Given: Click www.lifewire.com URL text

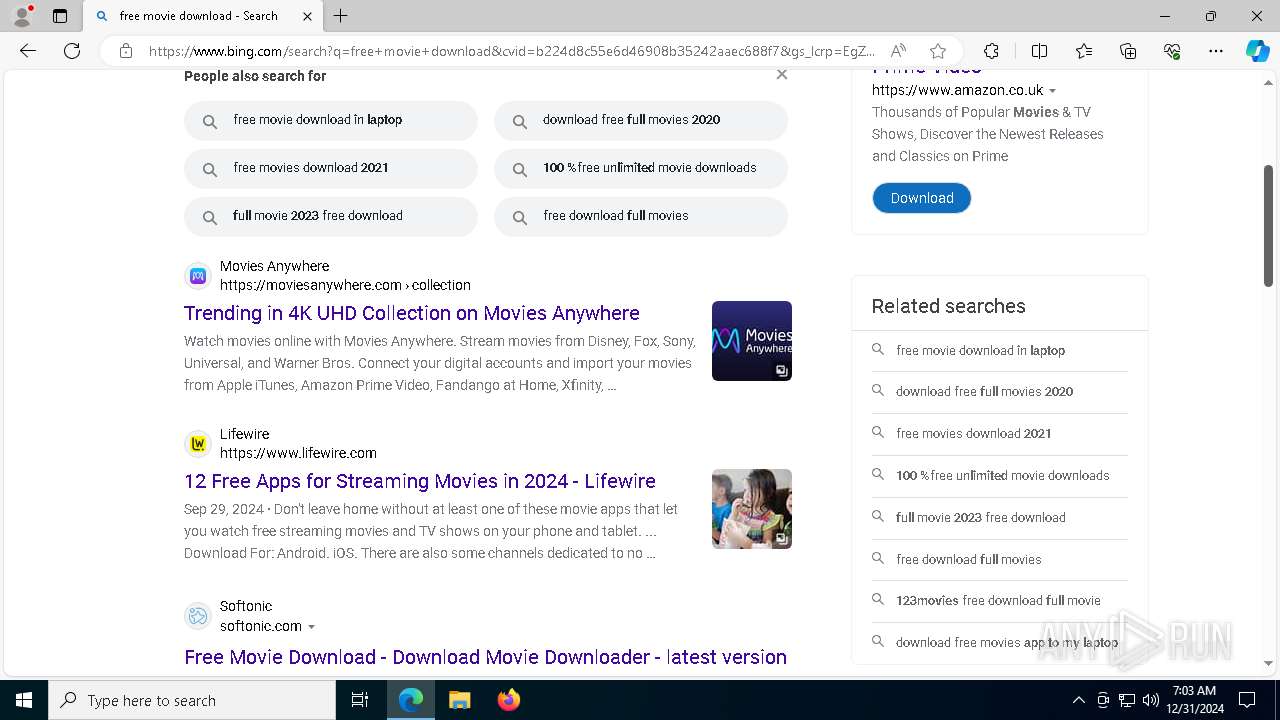Looking at the screenshot, I should click(298, 453).
